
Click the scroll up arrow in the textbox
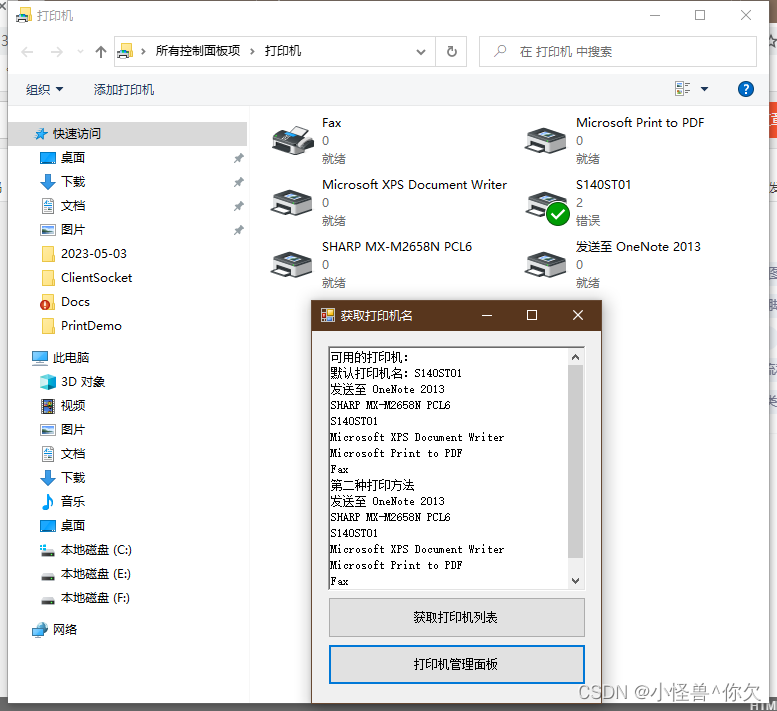point(575,357)
